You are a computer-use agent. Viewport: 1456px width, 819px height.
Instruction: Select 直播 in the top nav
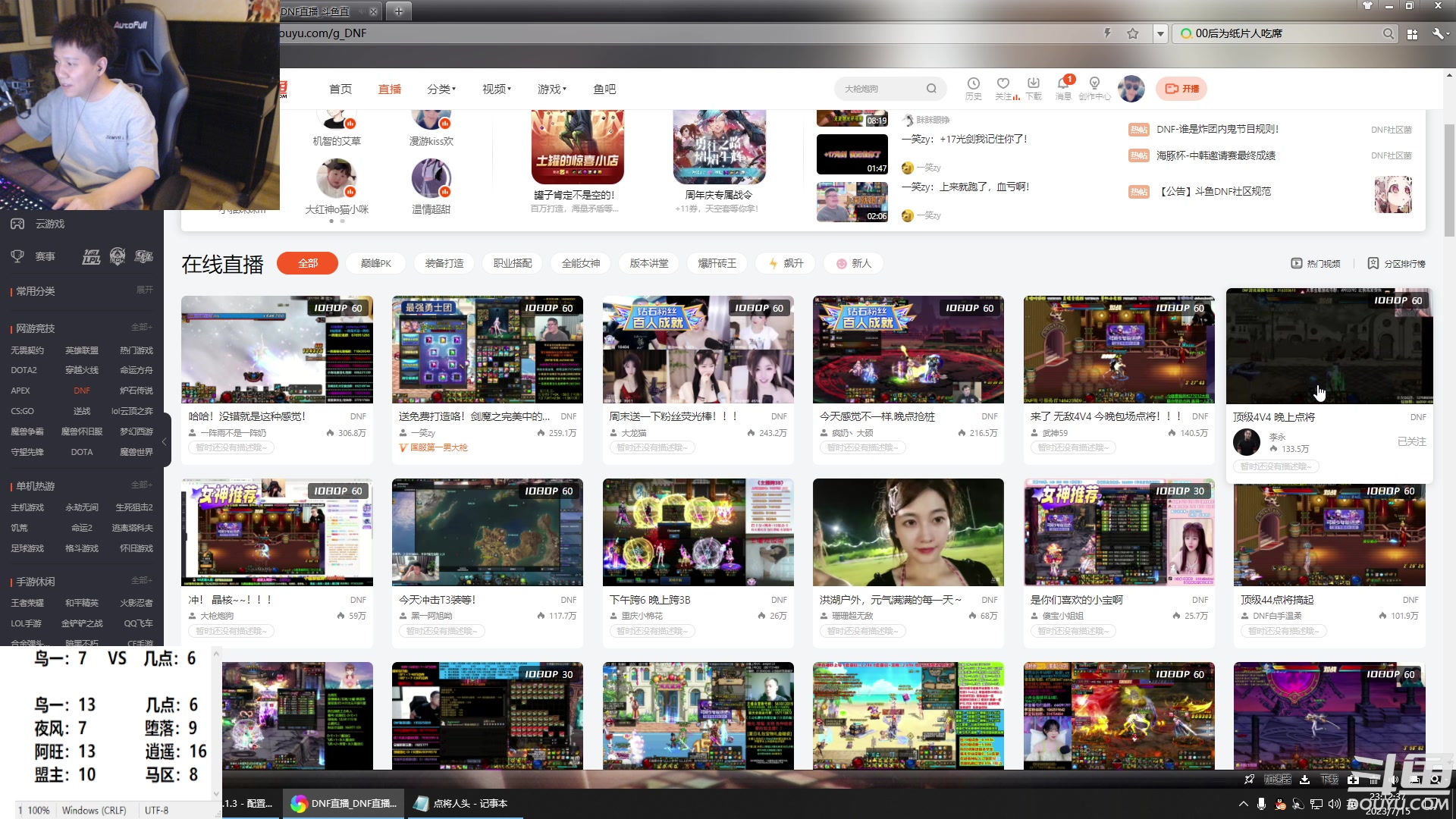390,89
